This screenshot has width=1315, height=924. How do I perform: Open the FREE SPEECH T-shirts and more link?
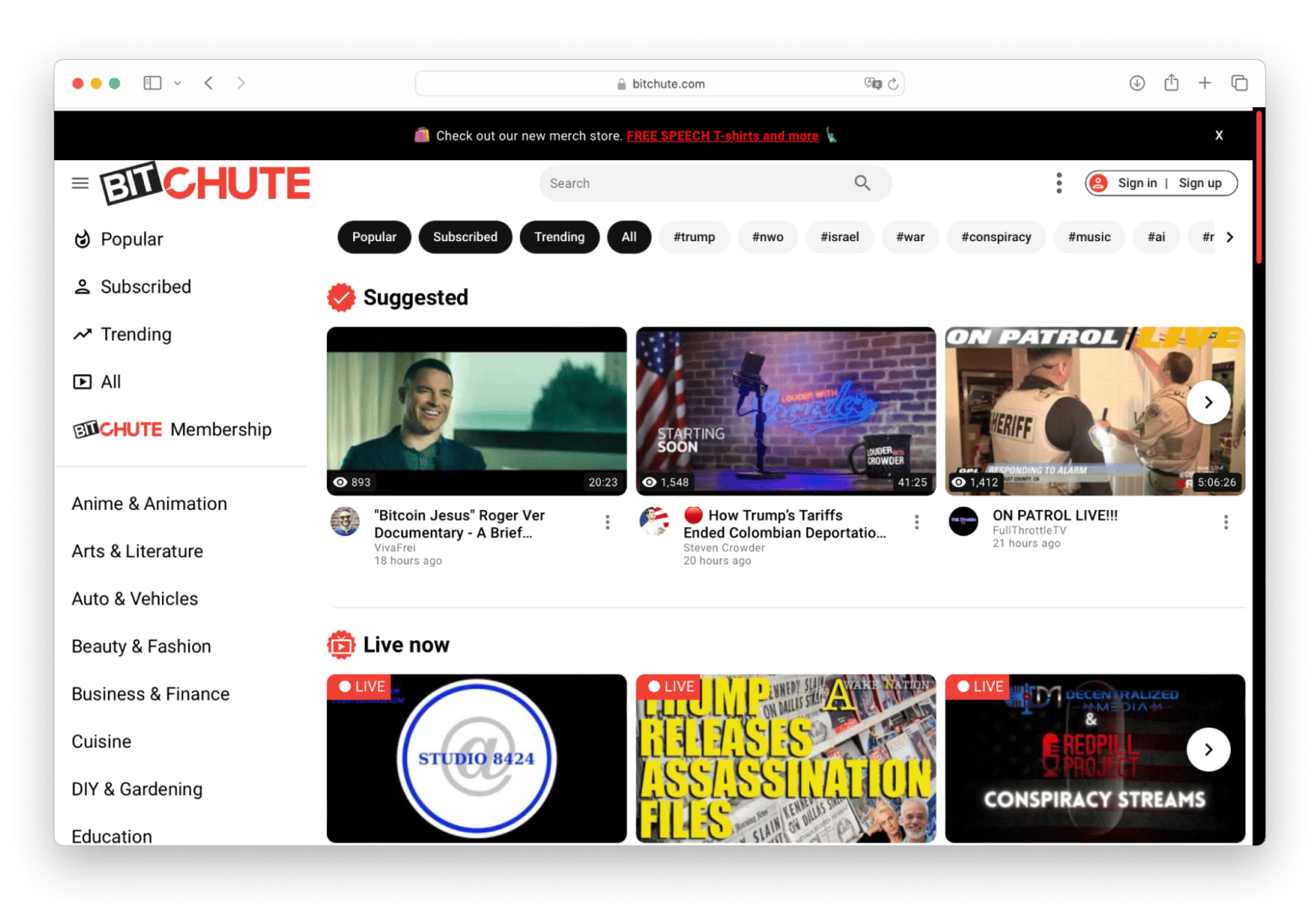coord(722,136)
